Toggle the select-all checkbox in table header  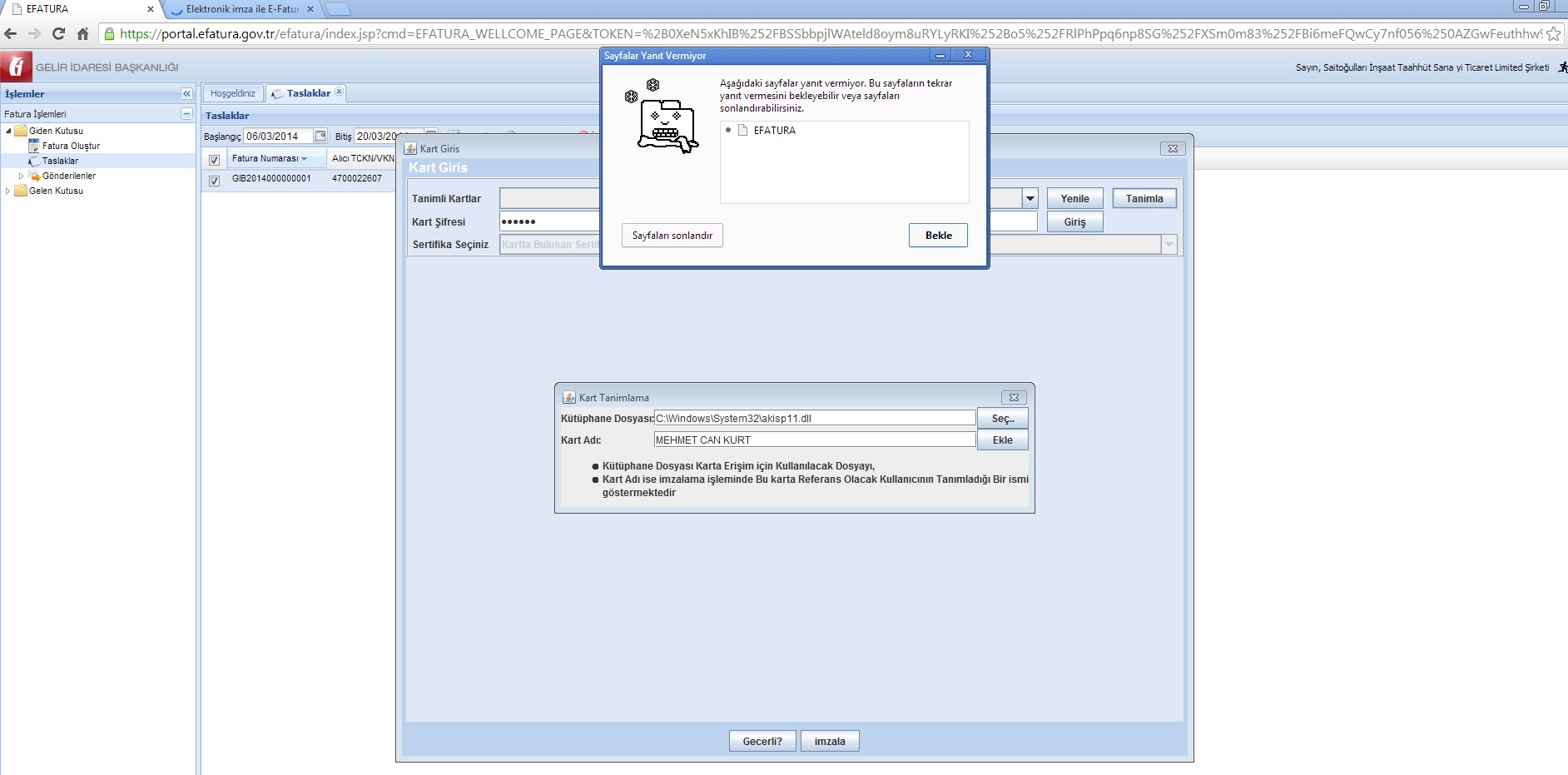point(214,159)
